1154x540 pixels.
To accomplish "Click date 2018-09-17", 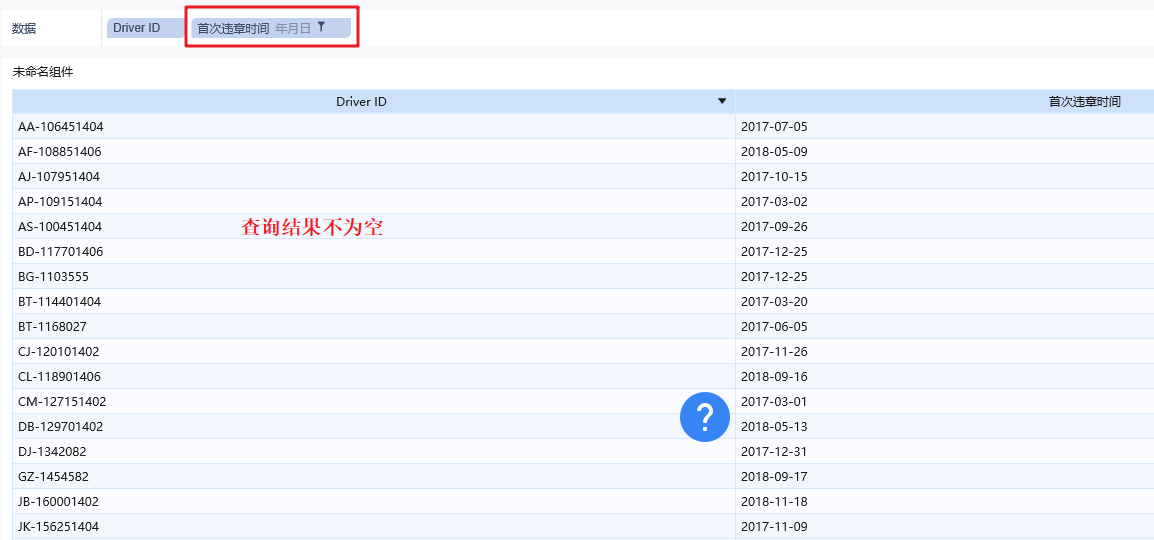I will pos(774,477).
